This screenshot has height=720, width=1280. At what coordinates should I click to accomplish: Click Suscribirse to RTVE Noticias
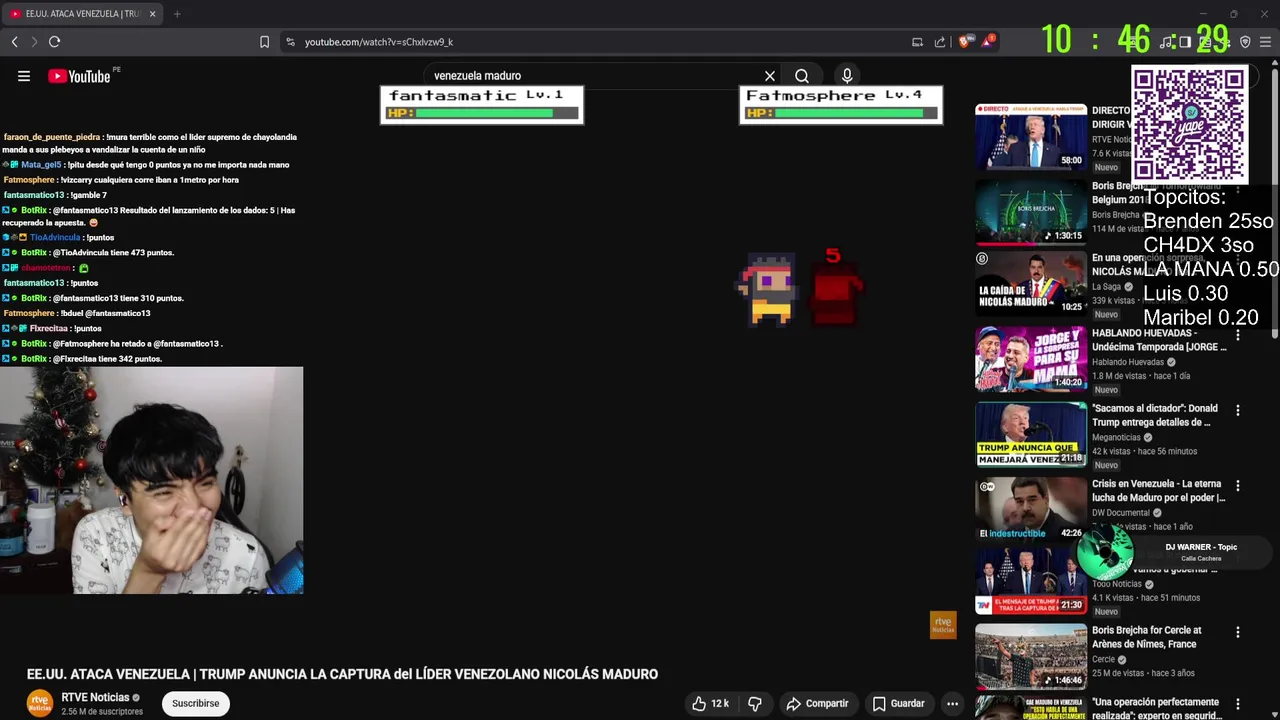pos(195,704)
